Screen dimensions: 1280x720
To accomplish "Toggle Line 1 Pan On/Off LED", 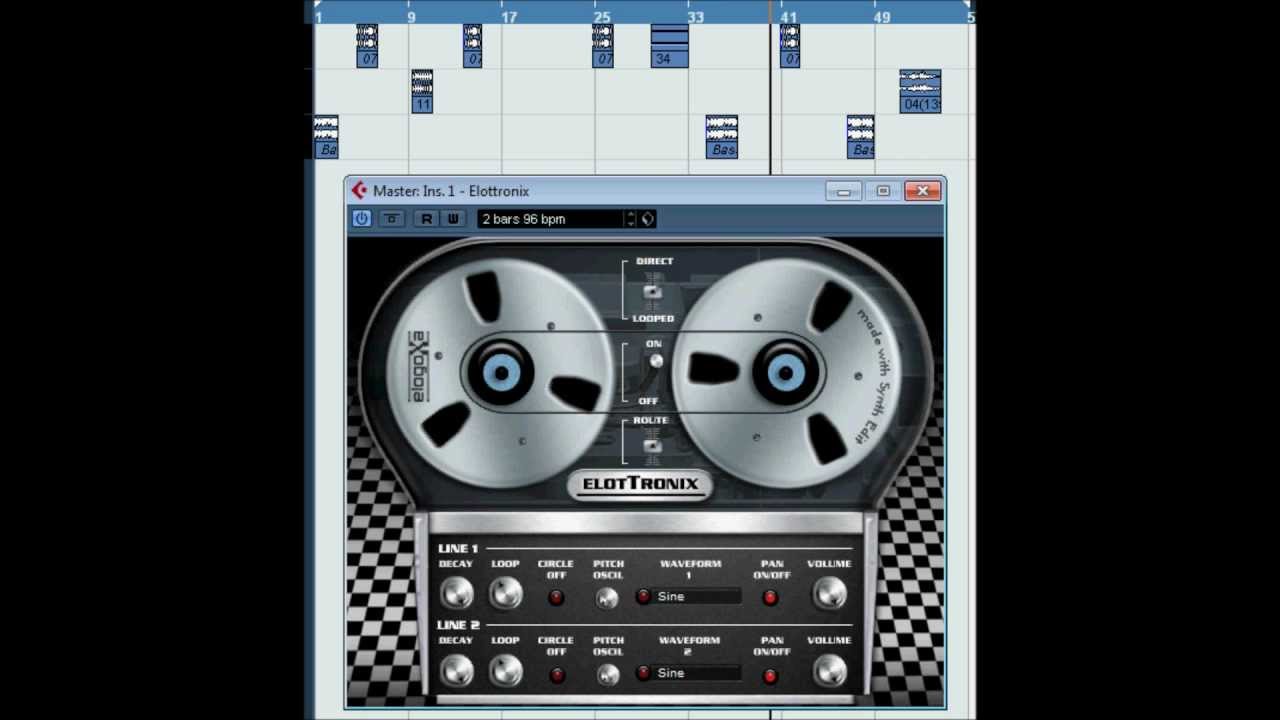I will coord(770,597).
